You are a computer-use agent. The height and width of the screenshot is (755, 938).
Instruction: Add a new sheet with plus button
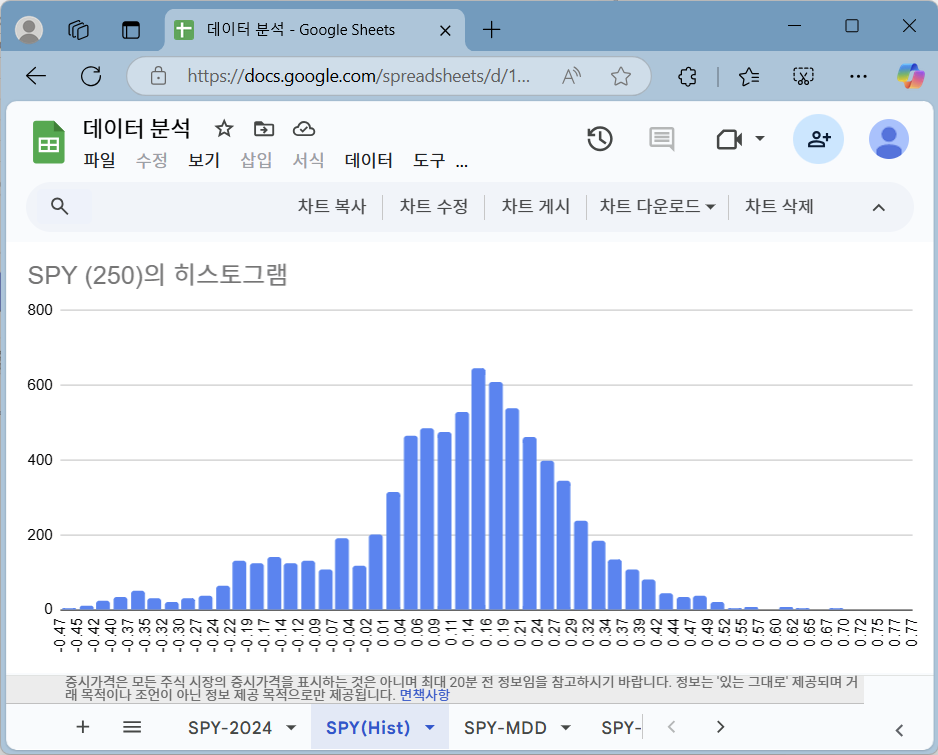(83, 727)
